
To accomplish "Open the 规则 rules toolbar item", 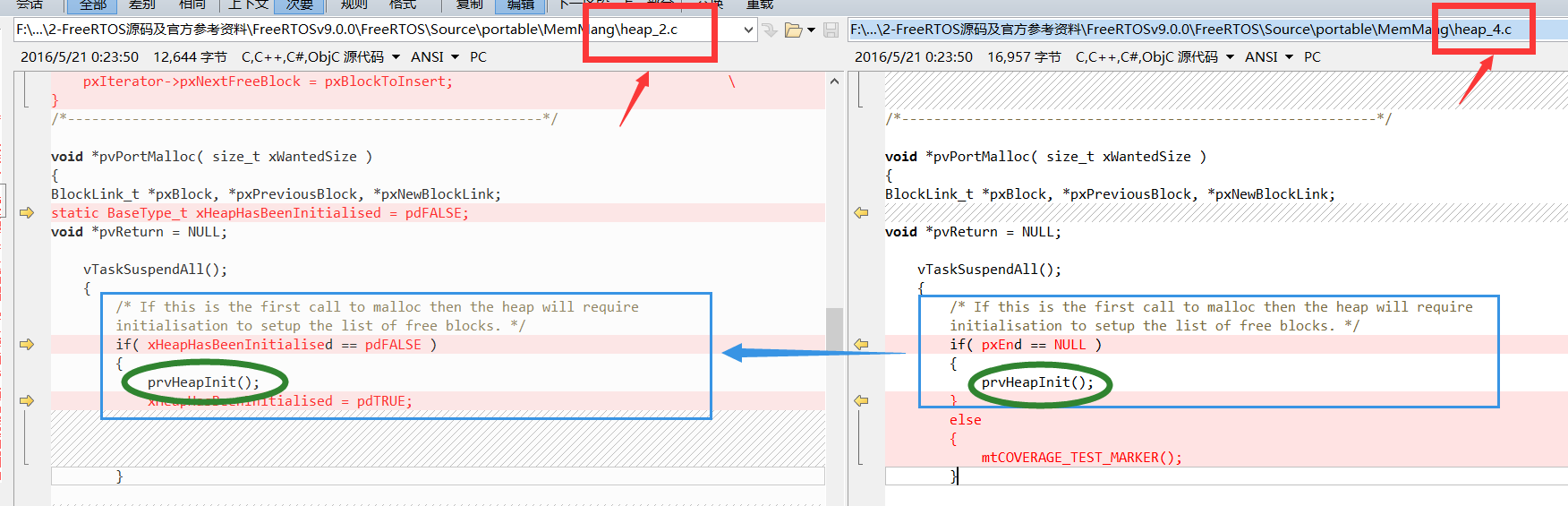I will tap(354, 4).
